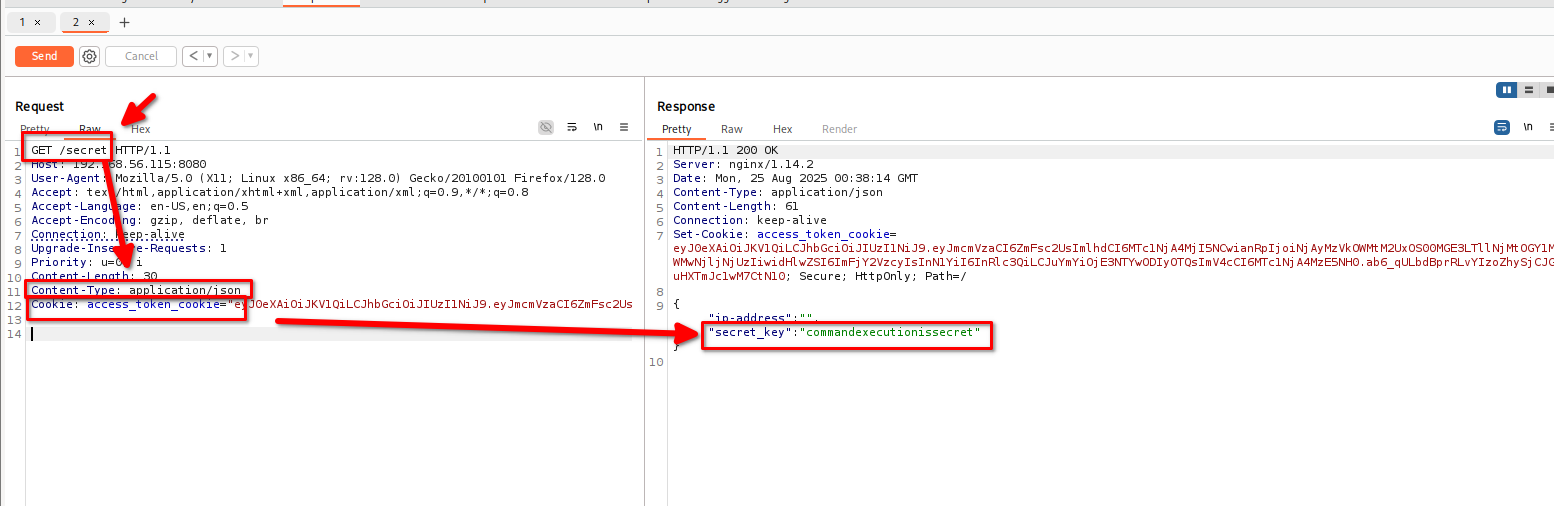Open the Request panel hamburger menu
Image resolution: width=1554 pixels, height=506 pixels.
624,127
